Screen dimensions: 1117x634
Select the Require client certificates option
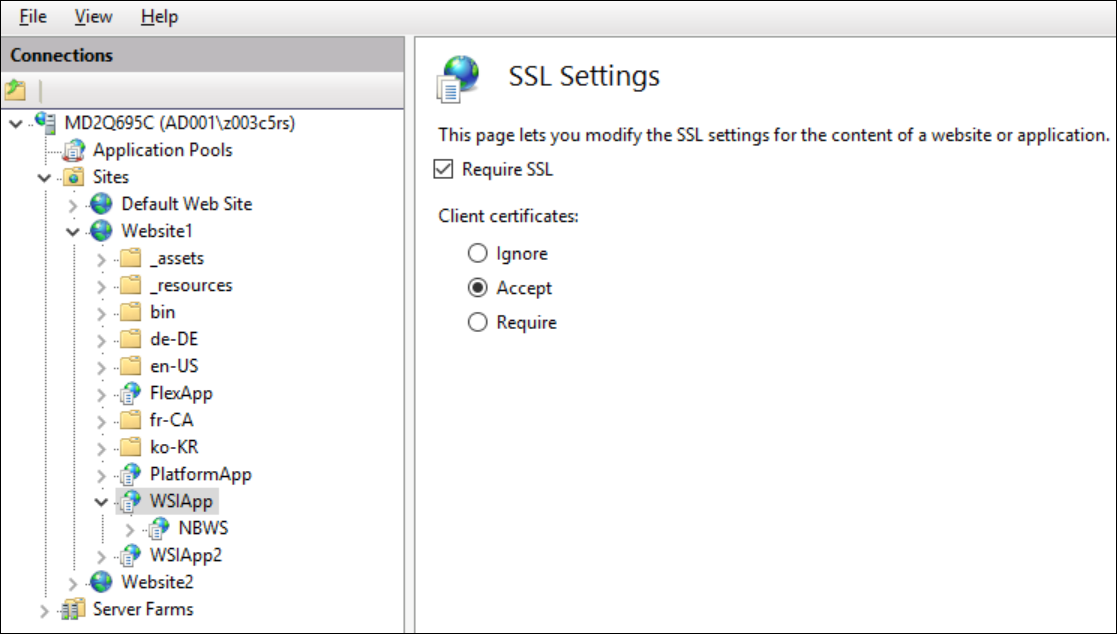click(478, 323)
